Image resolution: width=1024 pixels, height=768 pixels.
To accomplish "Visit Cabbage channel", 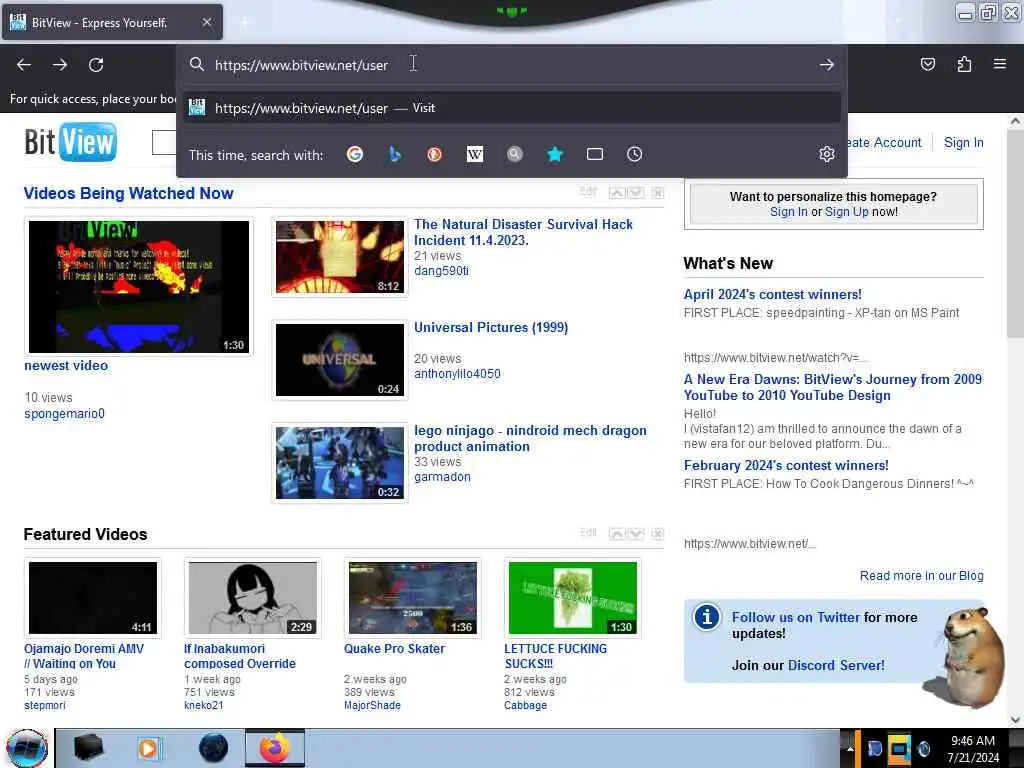I will [x=525, y=705].
